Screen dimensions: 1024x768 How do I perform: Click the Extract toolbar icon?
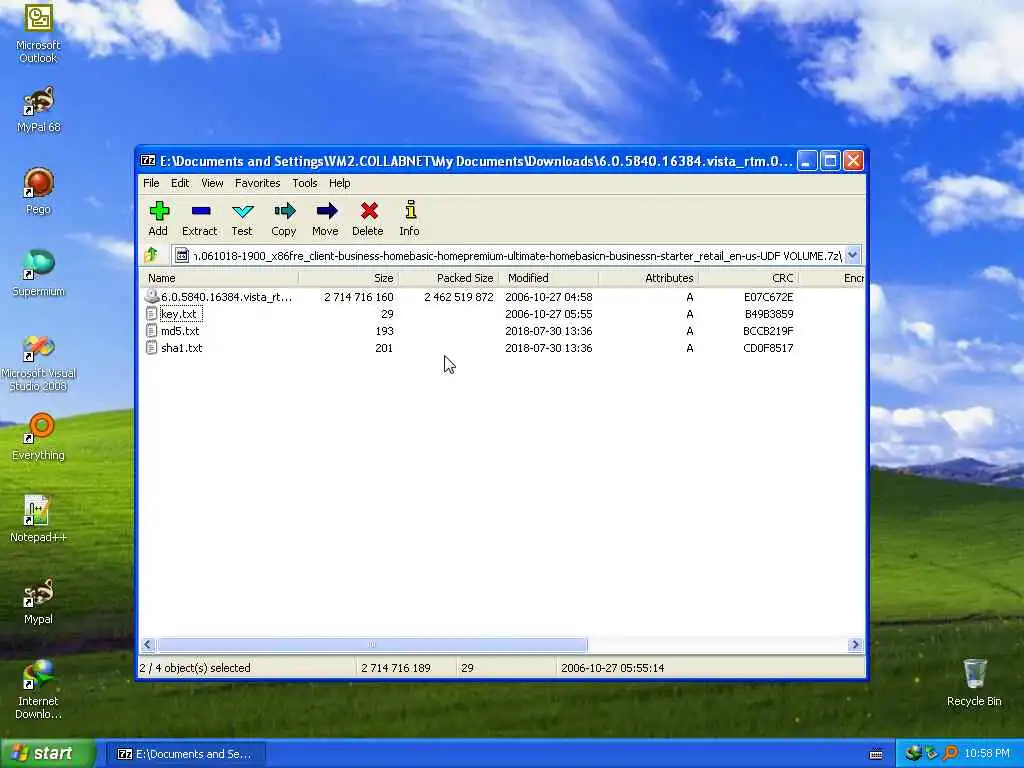(200, 211)
